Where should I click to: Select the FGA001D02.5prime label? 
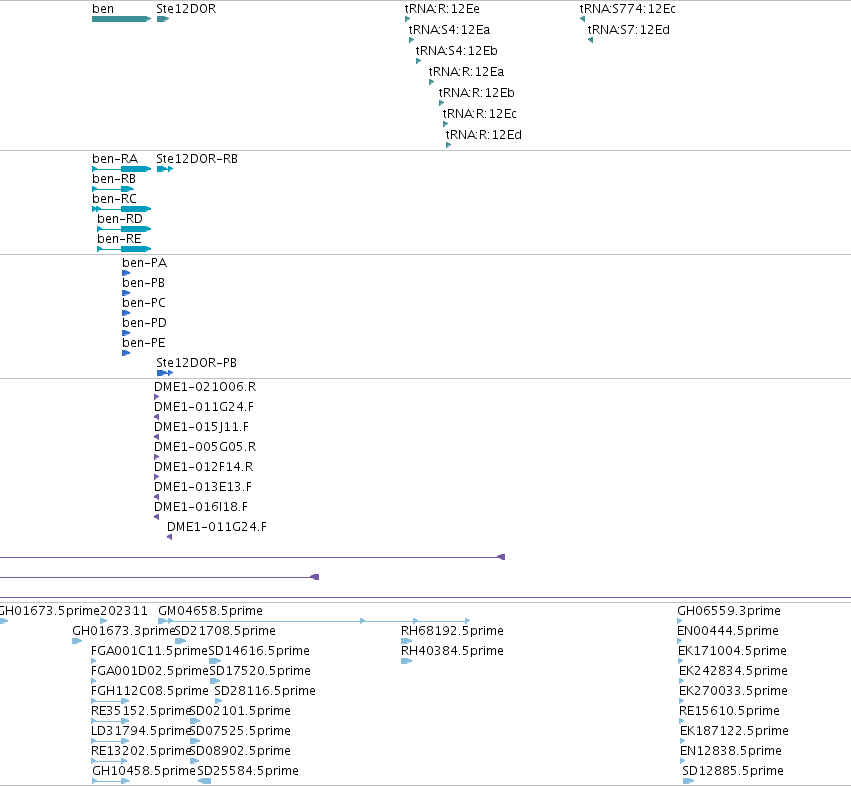(x=150, y=671)
